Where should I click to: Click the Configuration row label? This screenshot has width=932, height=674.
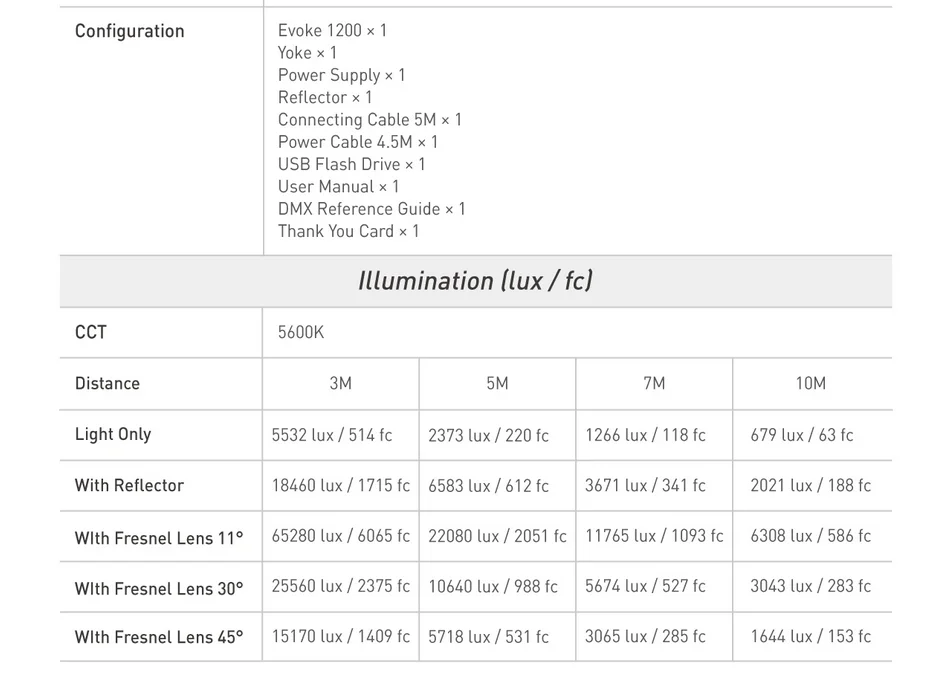pos(130,31)
